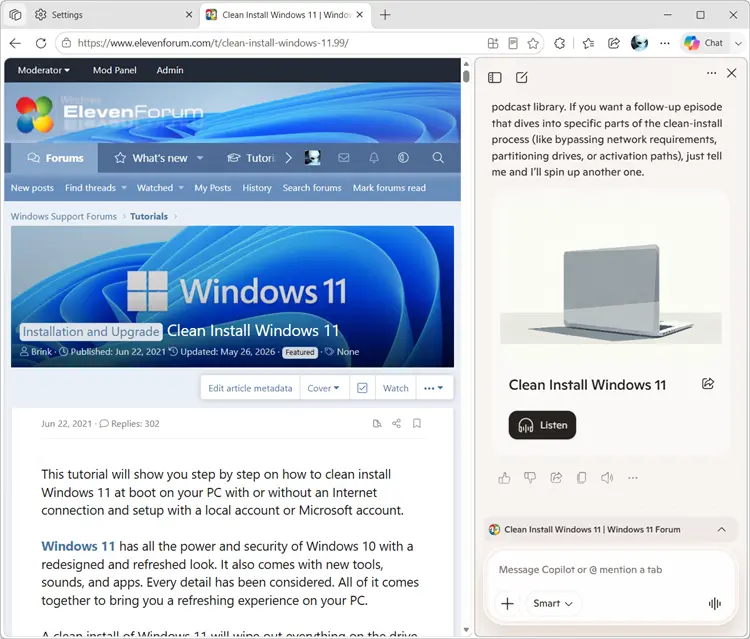Start a new Copilot chat

521,77
